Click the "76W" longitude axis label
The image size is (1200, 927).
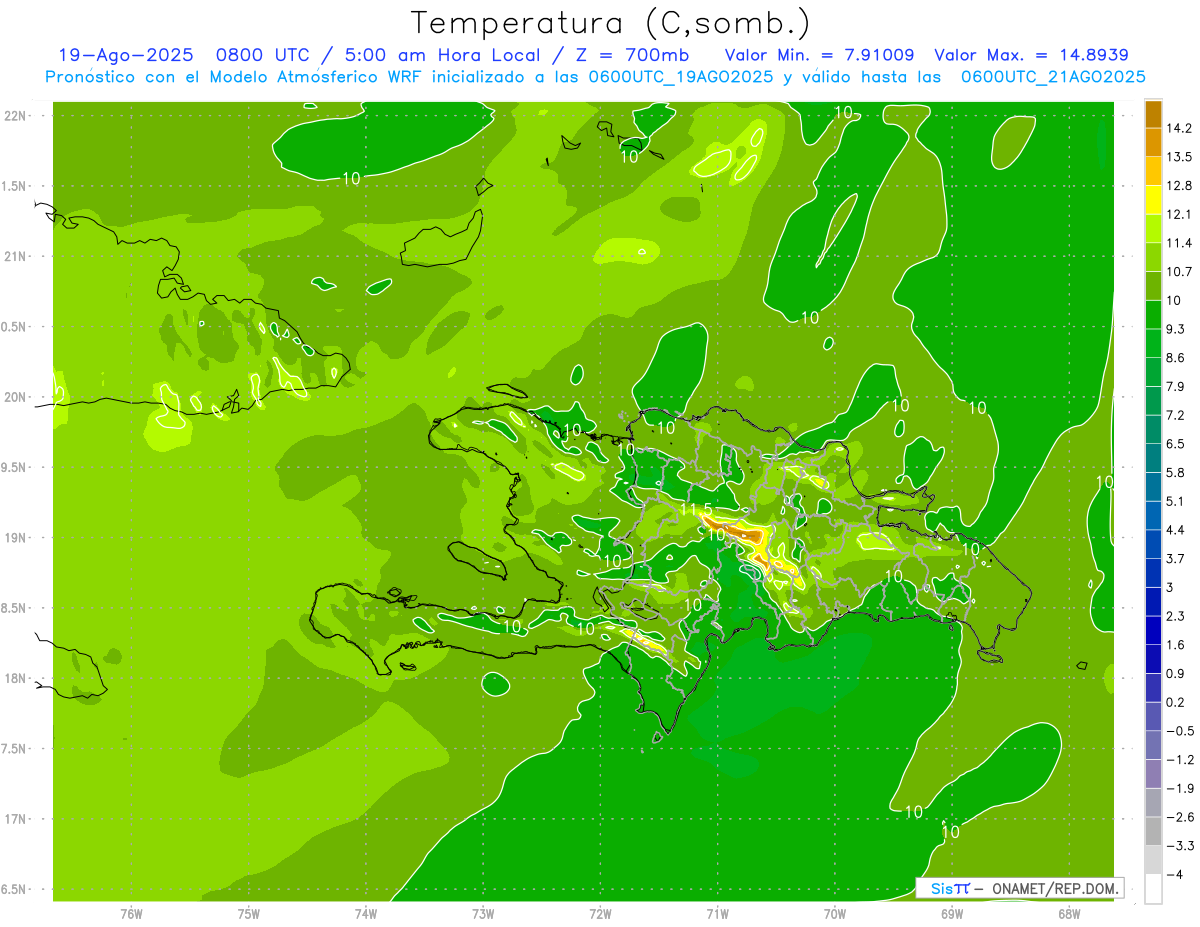pos(131,913)
